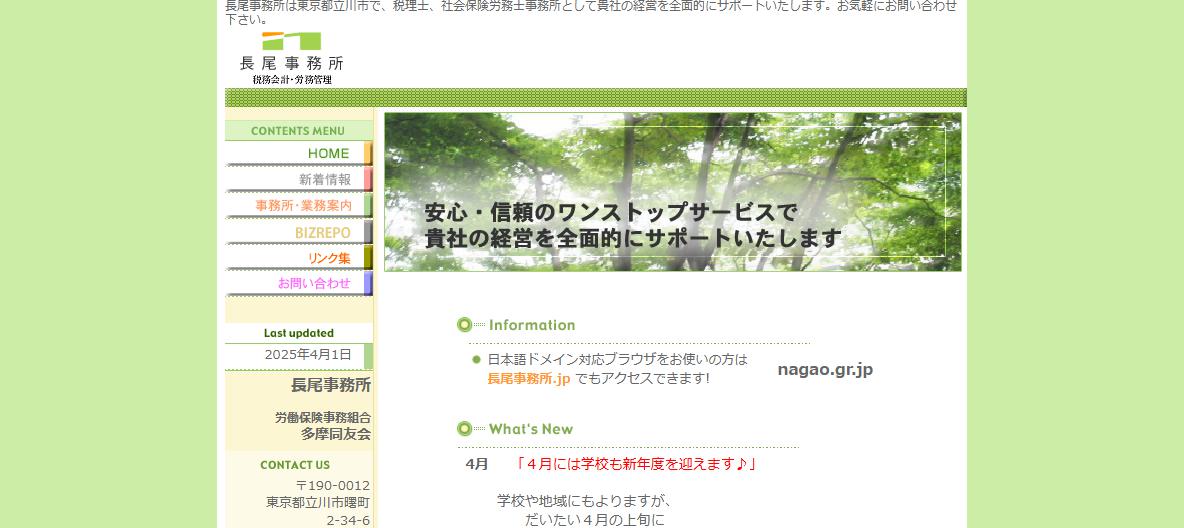Open the リンク集 menu item
1184x528 pixels.
[299, 258]
